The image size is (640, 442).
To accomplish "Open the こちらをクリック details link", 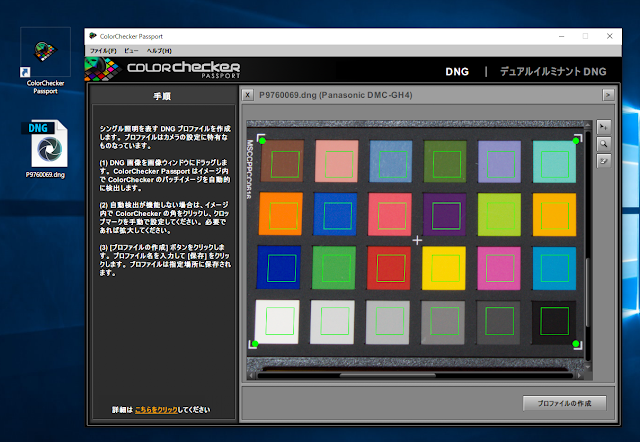I will (156, 410).
